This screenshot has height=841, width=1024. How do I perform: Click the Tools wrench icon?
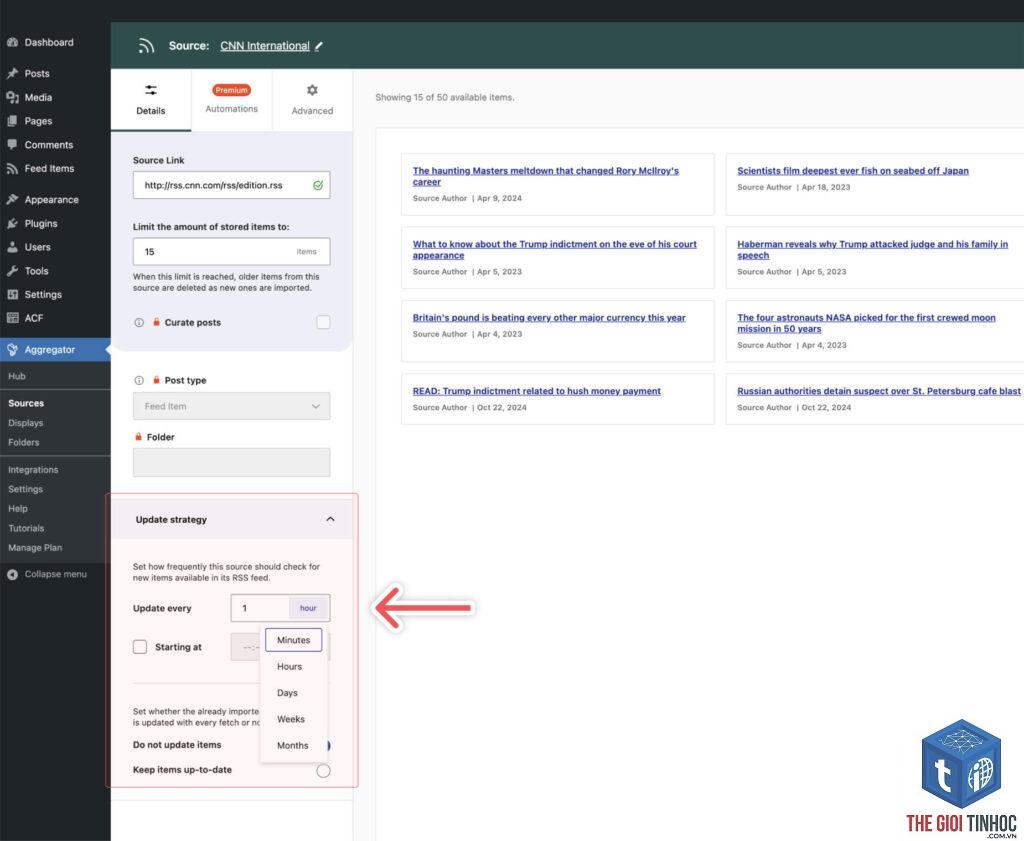point(12,271)
